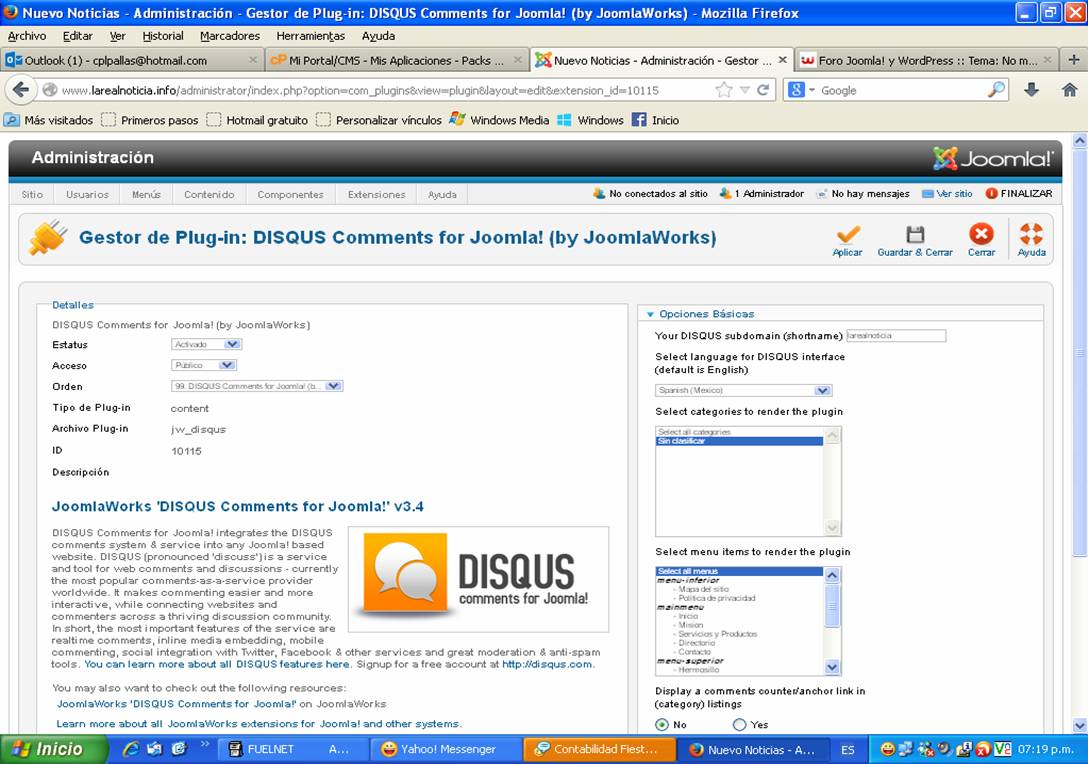Click the ES language indicator in taskbar

[847, 749]
